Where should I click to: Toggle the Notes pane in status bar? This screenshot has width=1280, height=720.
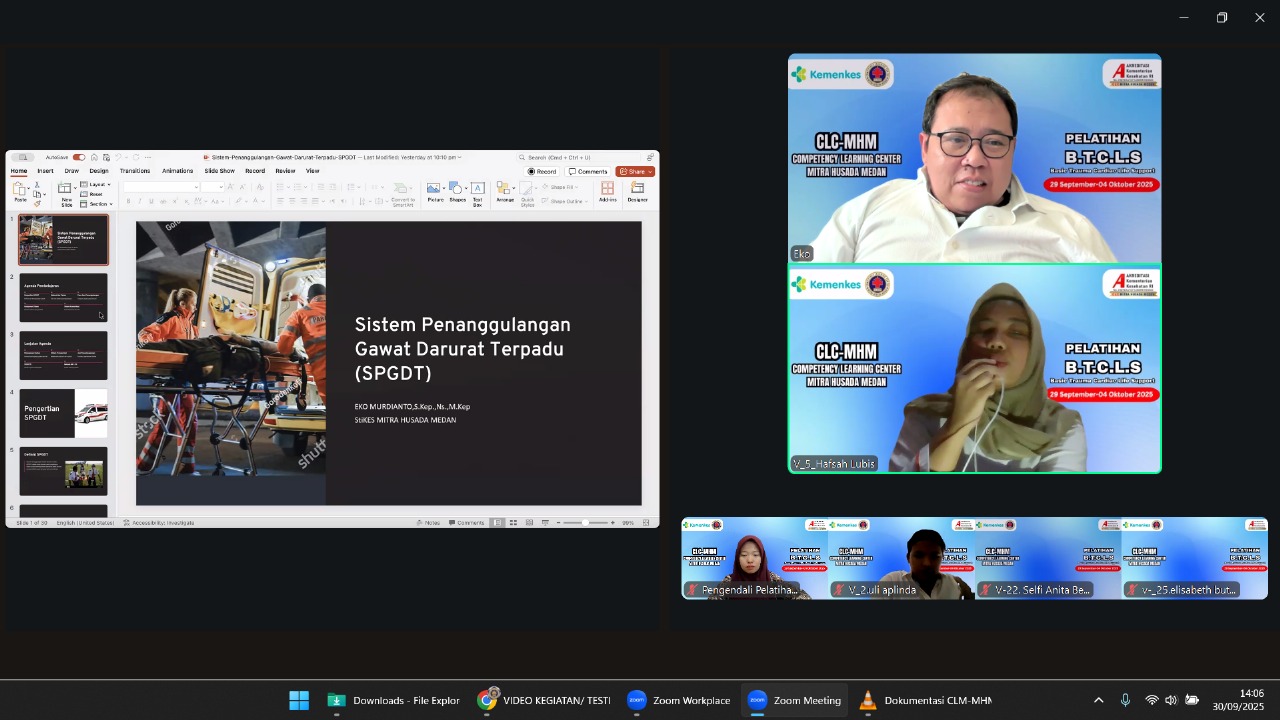tap(431, 523)
